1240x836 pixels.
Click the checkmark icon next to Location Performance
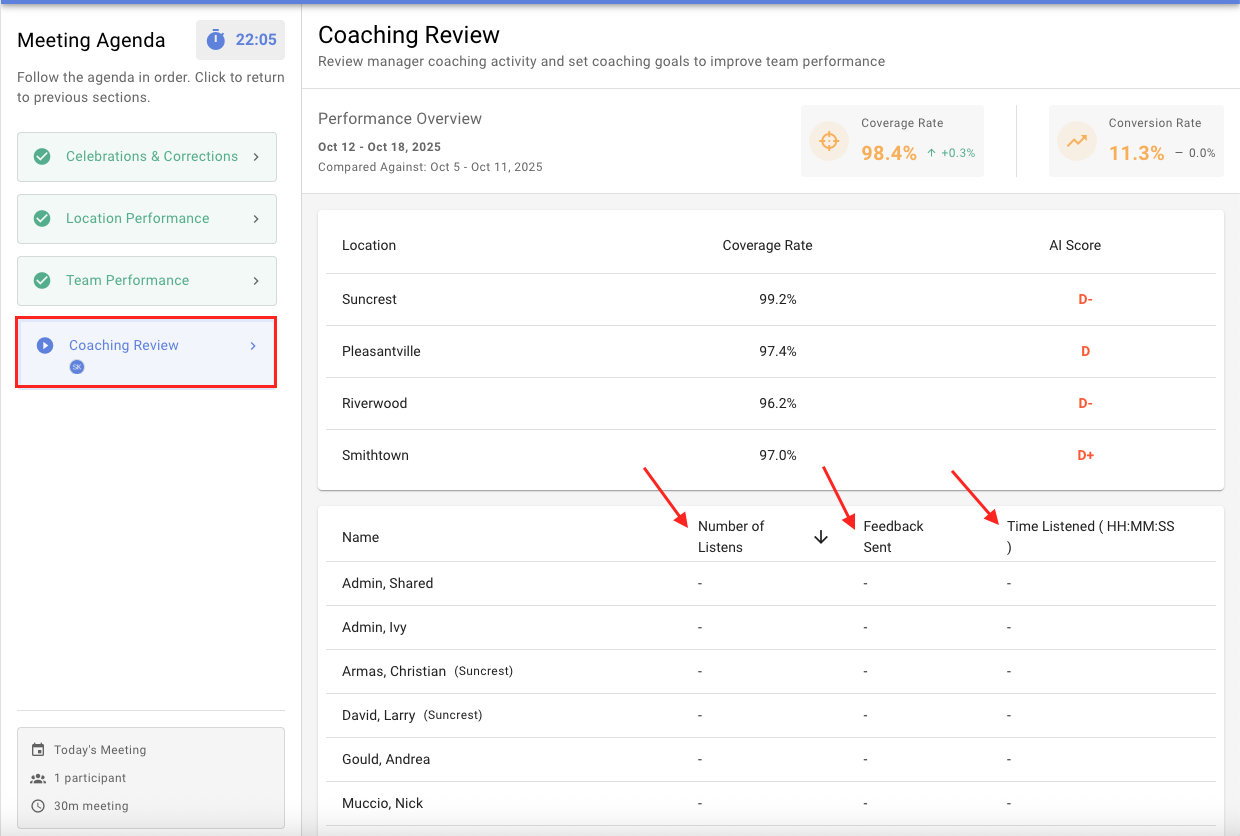(x=42, y=218)
